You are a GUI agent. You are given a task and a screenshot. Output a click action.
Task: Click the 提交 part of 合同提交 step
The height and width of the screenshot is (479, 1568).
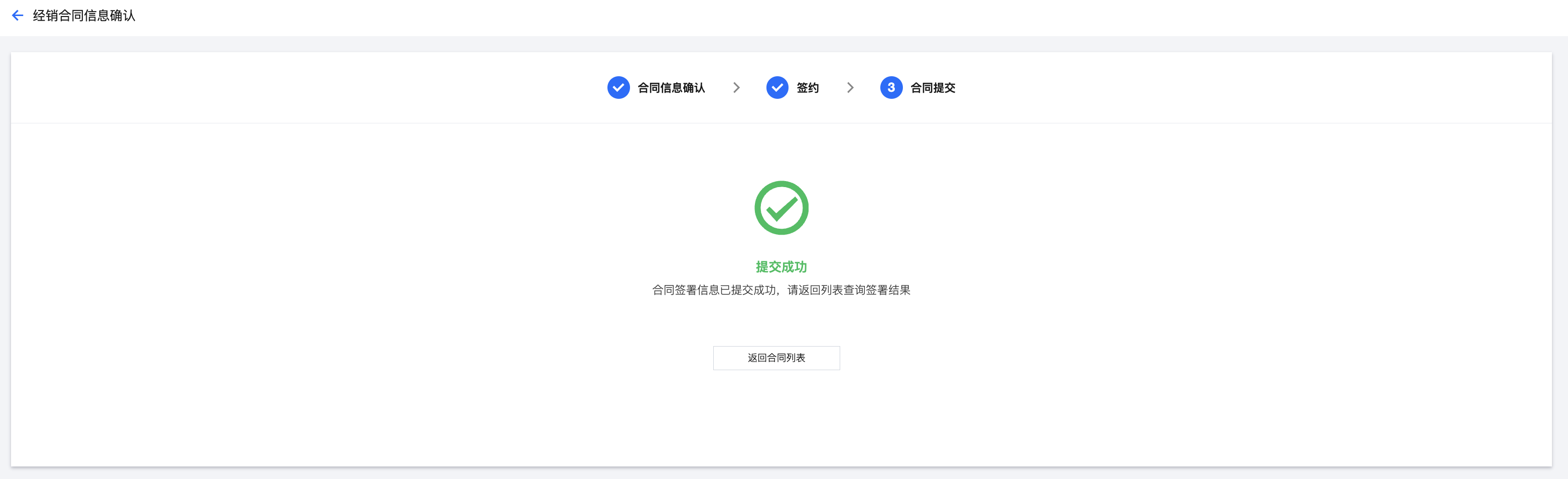pyautogui.click(x=944, y=88)
